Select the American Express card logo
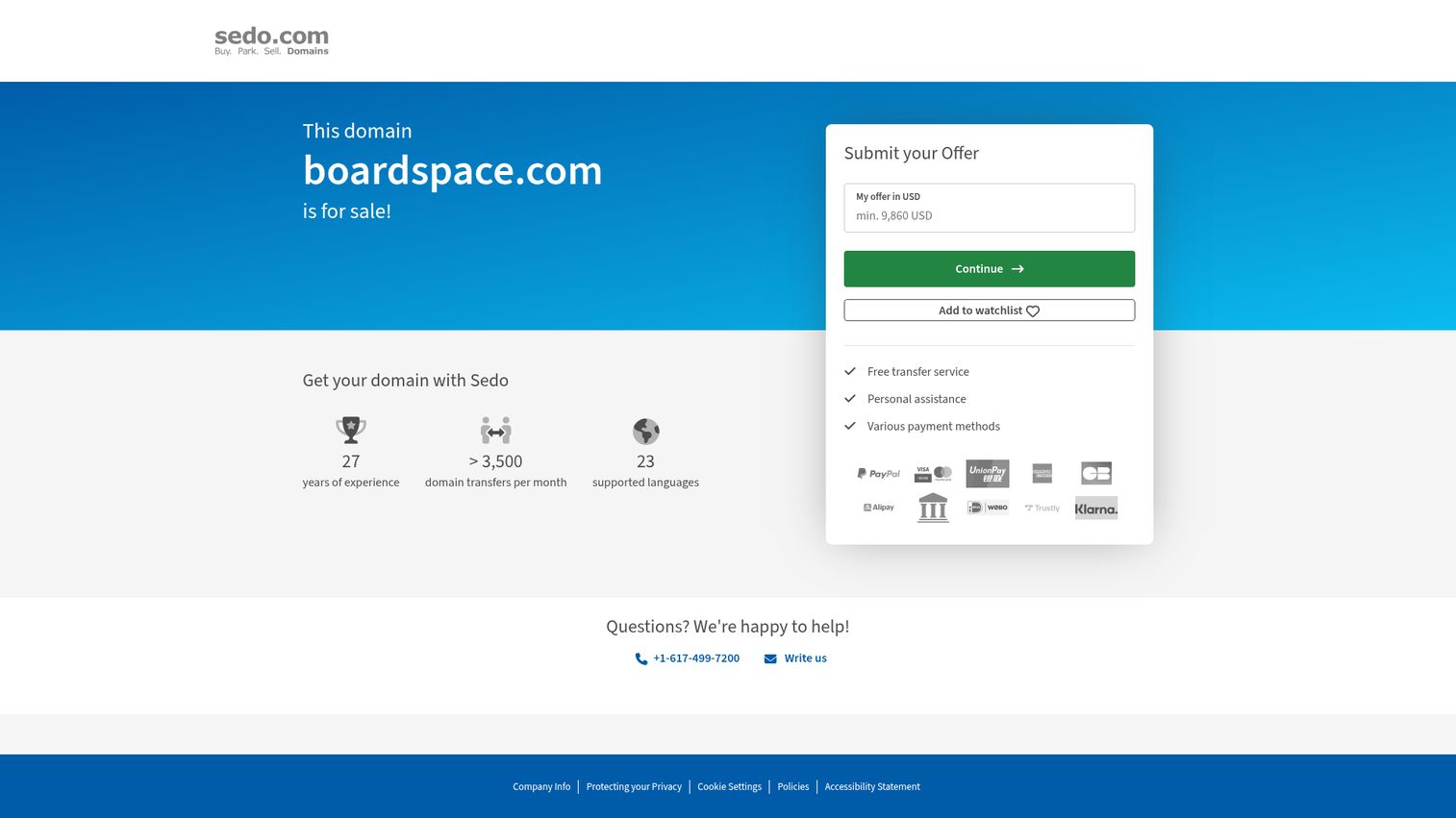 coord(1042,473)
